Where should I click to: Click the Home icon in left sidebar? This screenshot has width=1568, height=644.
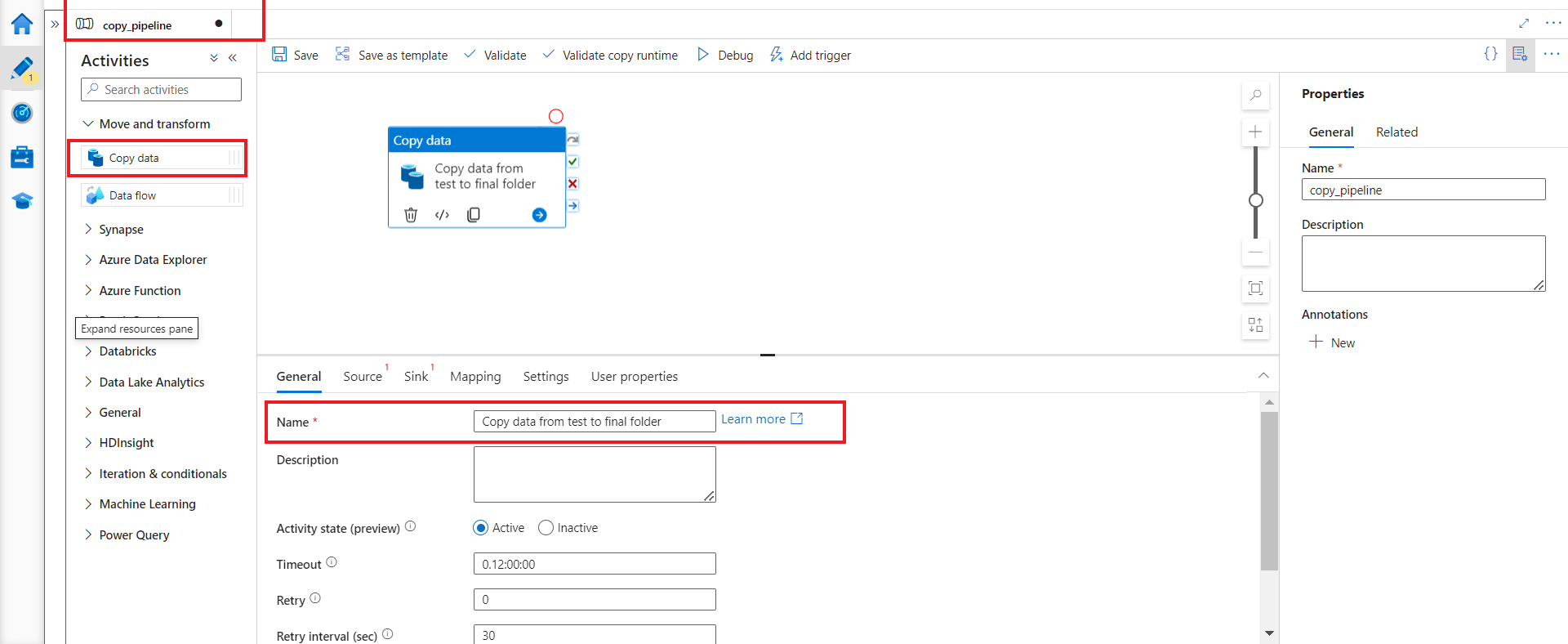click(x=22, y=25)
